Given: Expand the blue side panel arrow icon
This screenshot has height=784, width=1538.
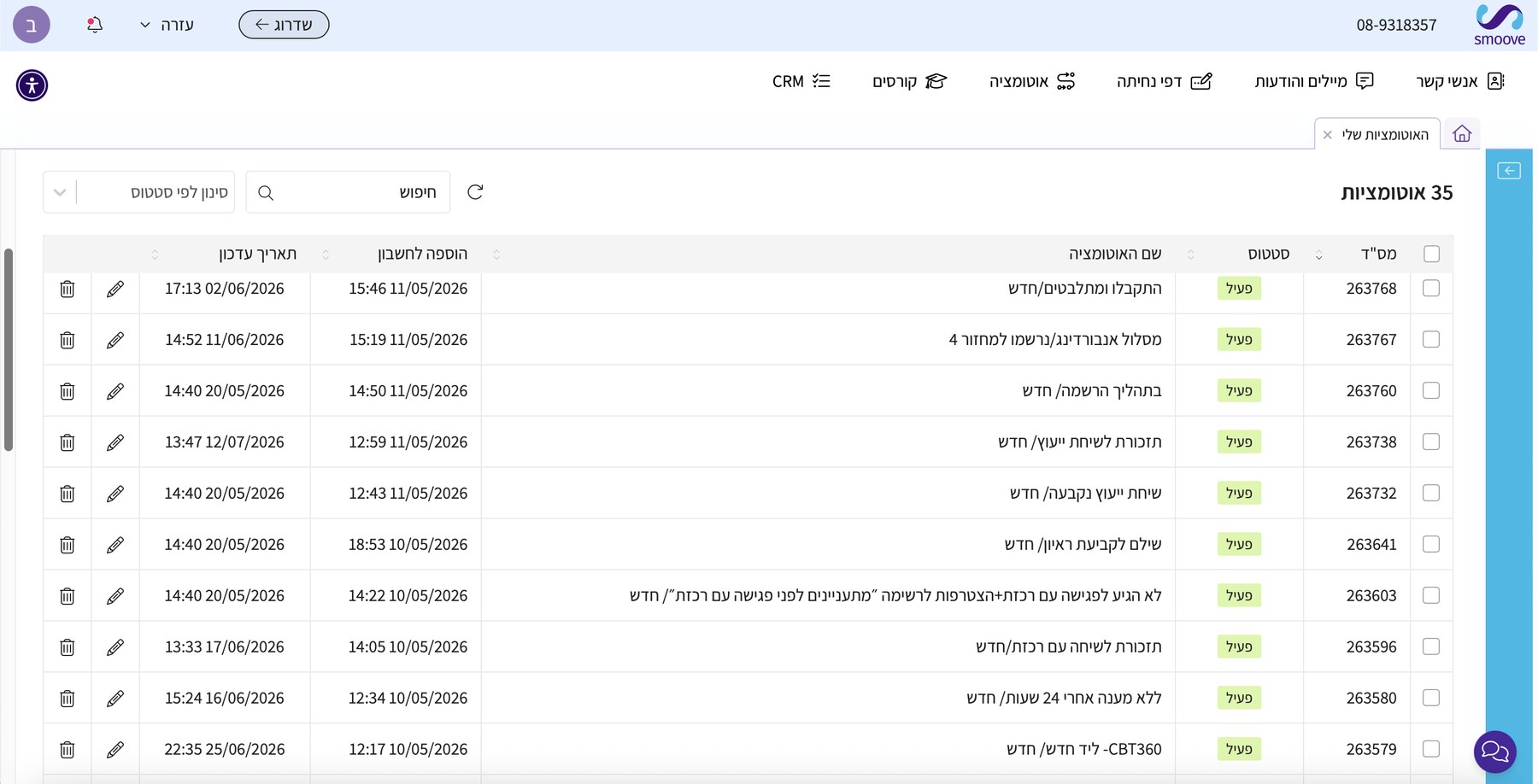Looking at the screenshot, I should [x=1509, y=171].
